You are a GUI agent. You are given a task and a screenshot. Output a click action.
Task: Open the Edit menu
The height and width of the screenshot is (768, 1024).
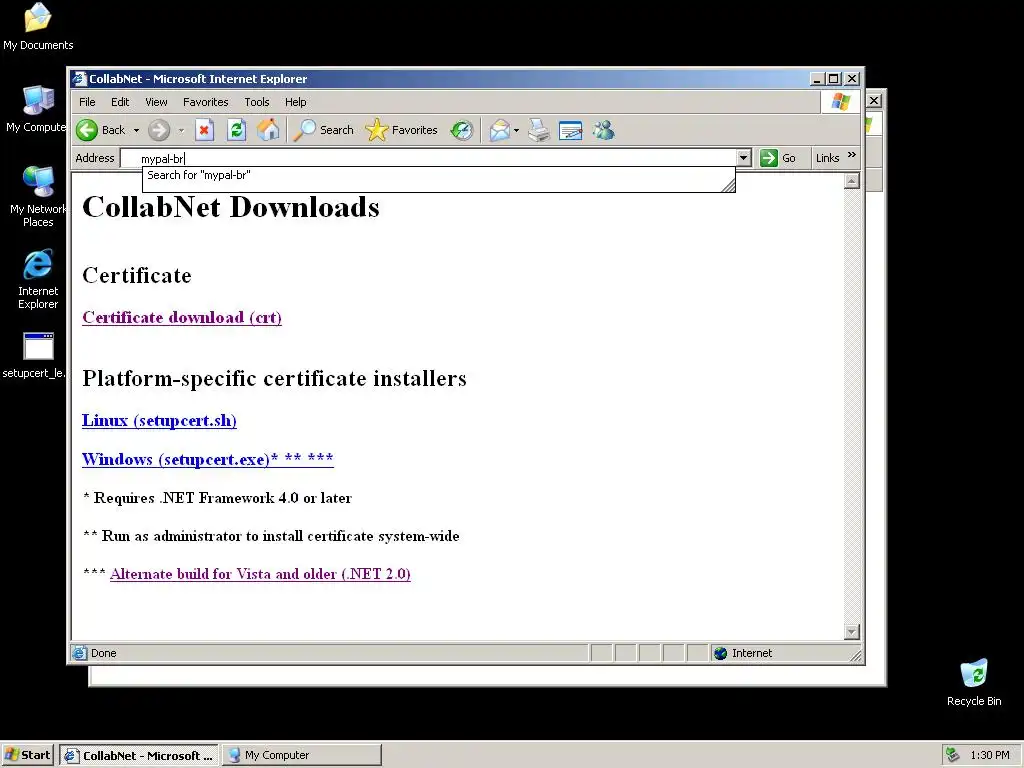[120, 102]
